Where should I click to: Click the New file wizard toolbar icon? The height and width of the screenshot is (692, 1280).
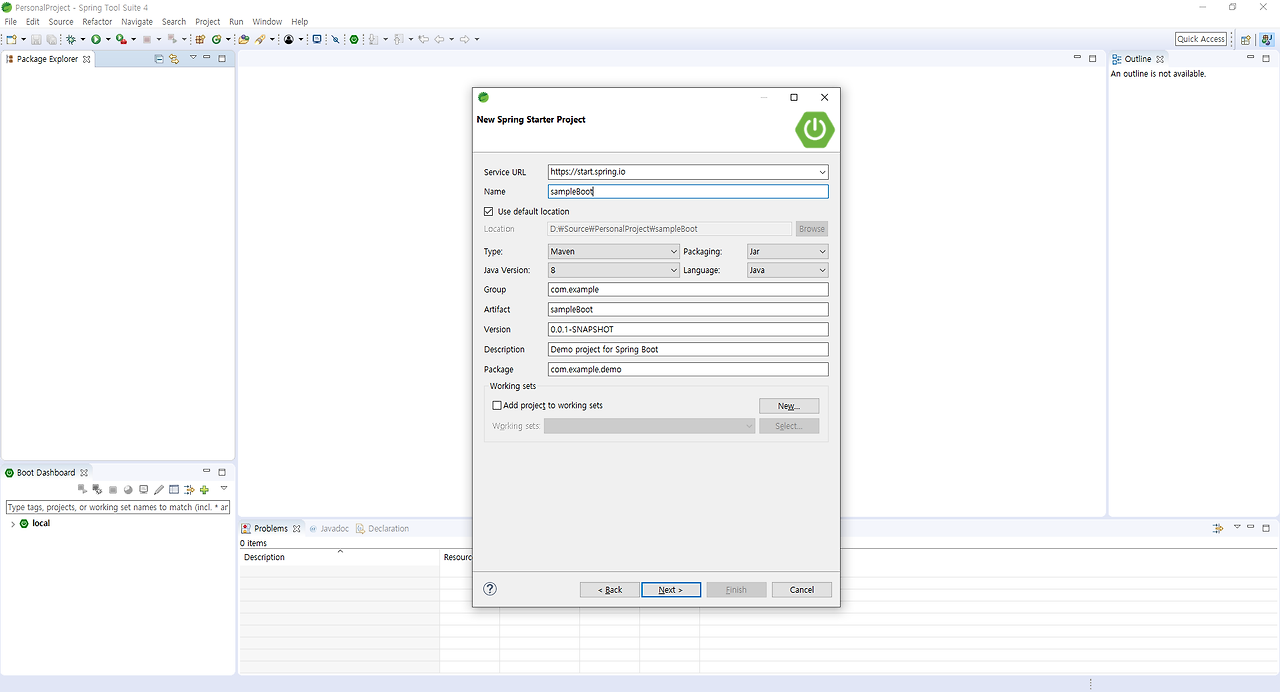coord(11,39)
